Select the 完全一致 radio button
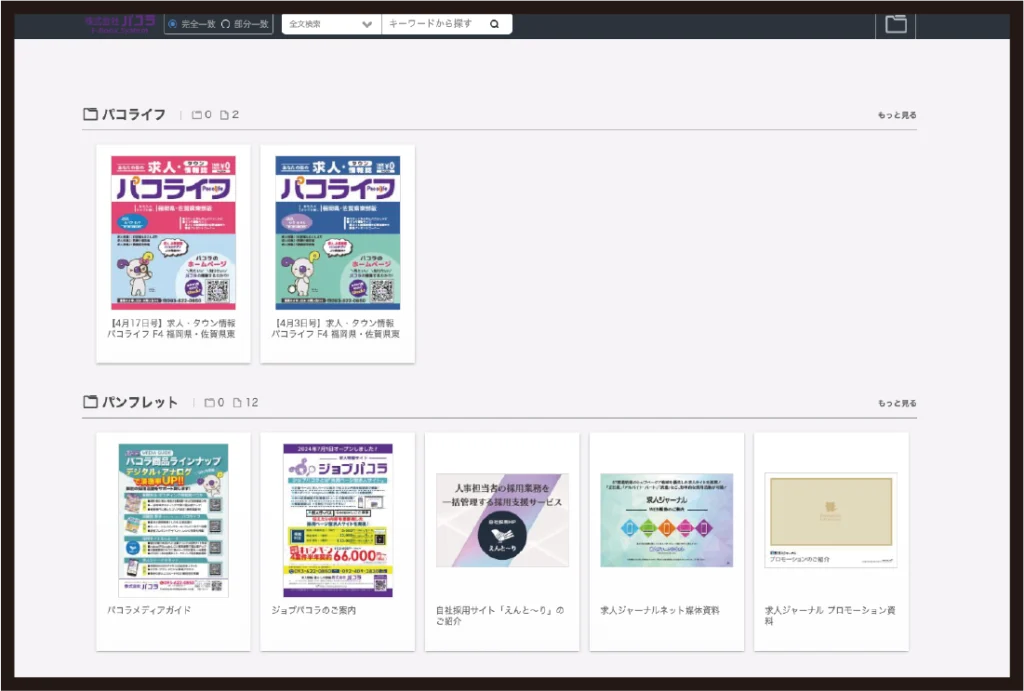The height and width of the screenshot is (691, 1024). (x=172, y=24)
